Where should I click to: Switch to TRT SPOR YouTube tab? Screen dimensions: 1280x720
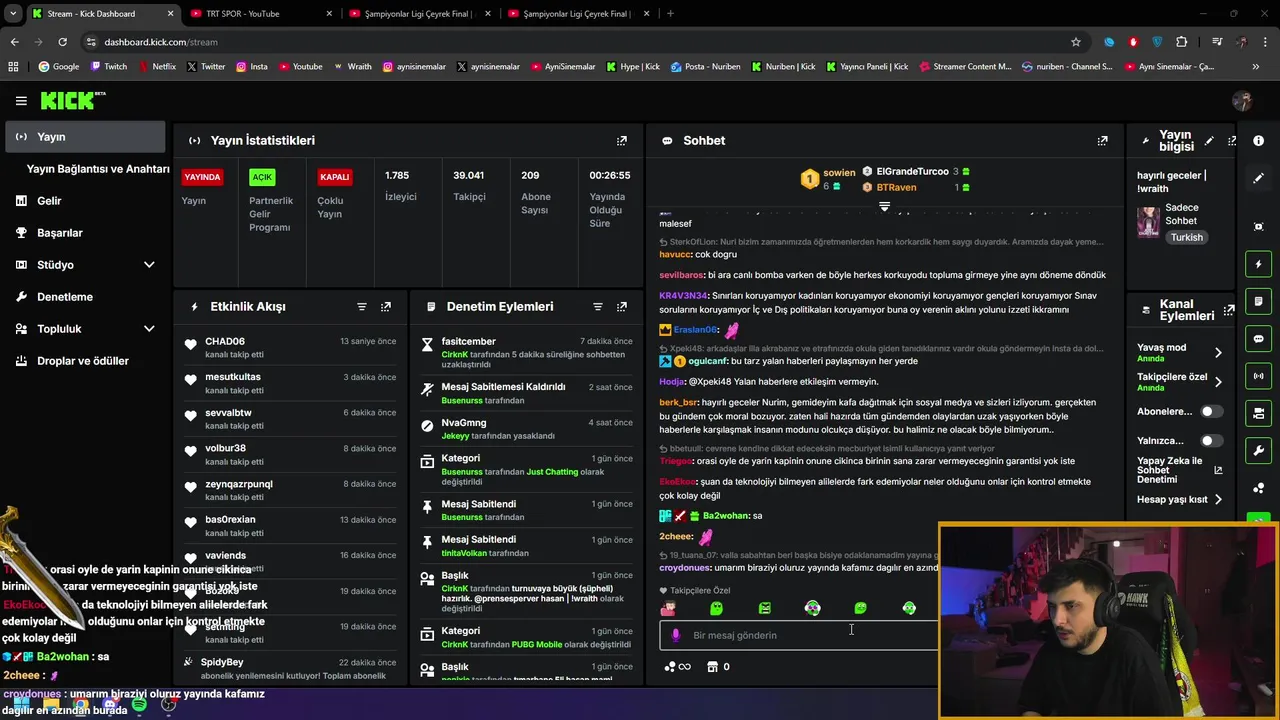coord(262,14)
